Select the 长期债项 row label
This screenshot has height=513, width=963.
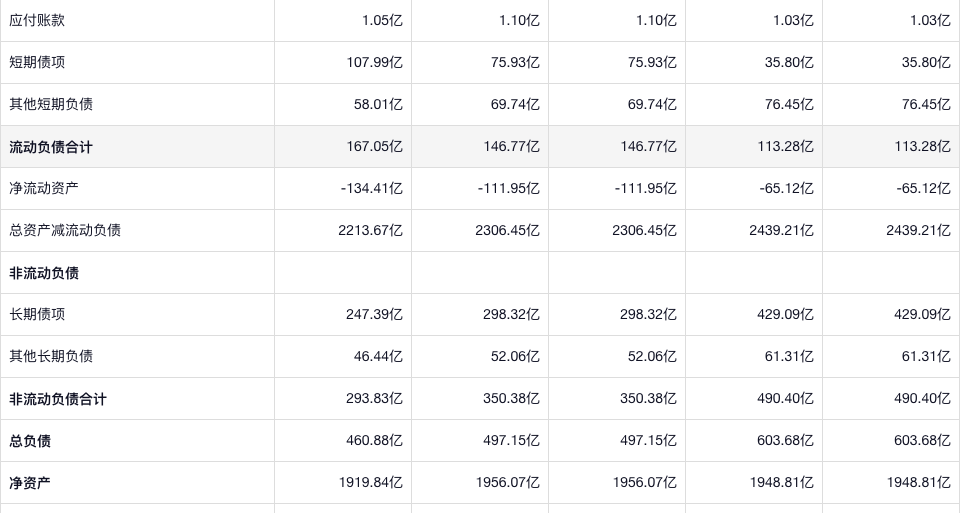(x=37, y=314)
